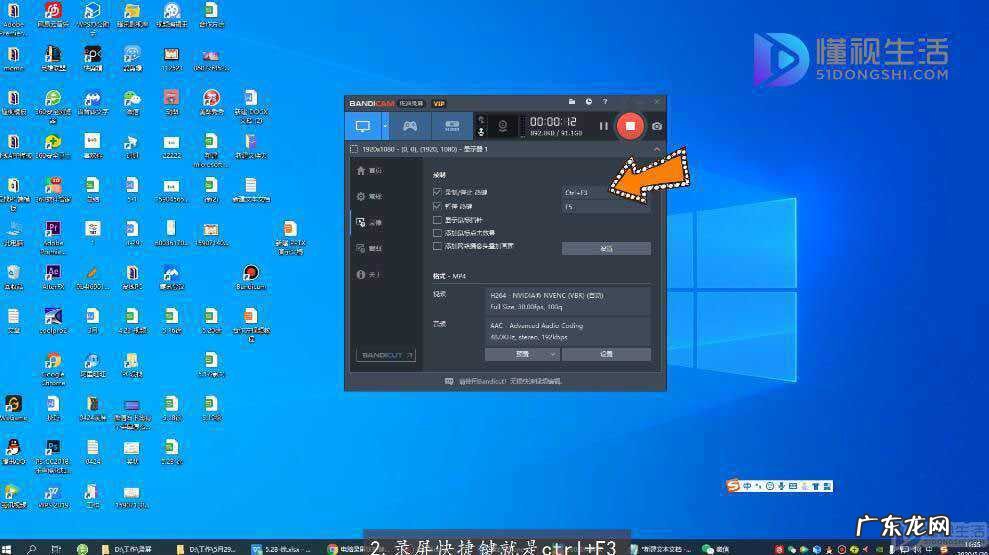
Task: Open taskbar search magnifier
Action: (x=32, y=549)
